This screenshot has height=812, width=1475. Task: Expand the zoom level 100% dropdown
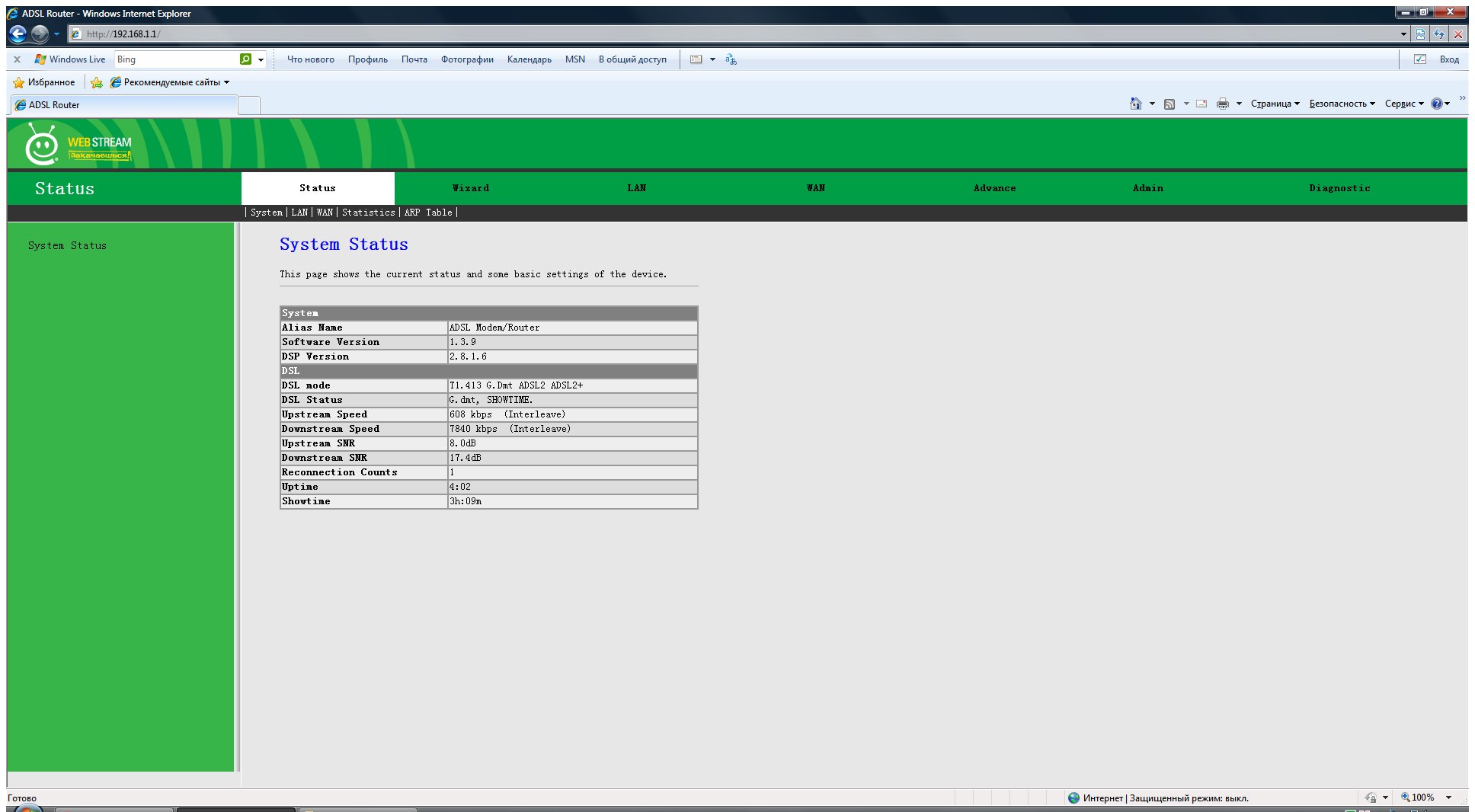coord(1448,798)
